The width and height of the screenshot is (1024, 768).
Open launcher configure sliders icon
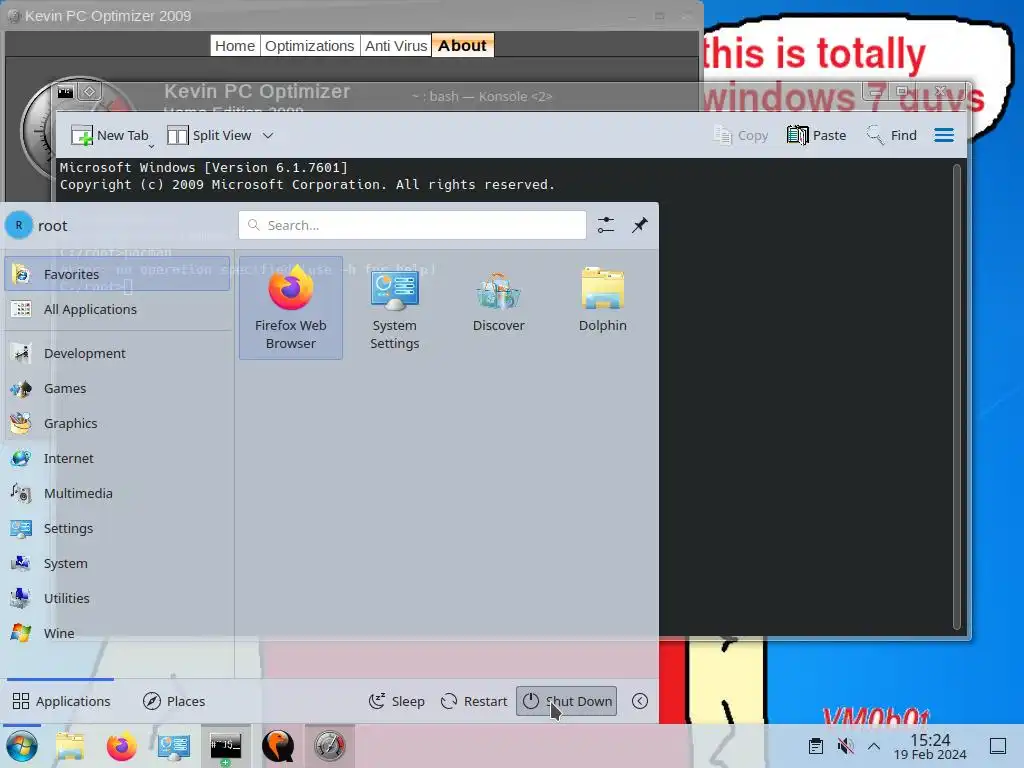click(x=606, y=225)
